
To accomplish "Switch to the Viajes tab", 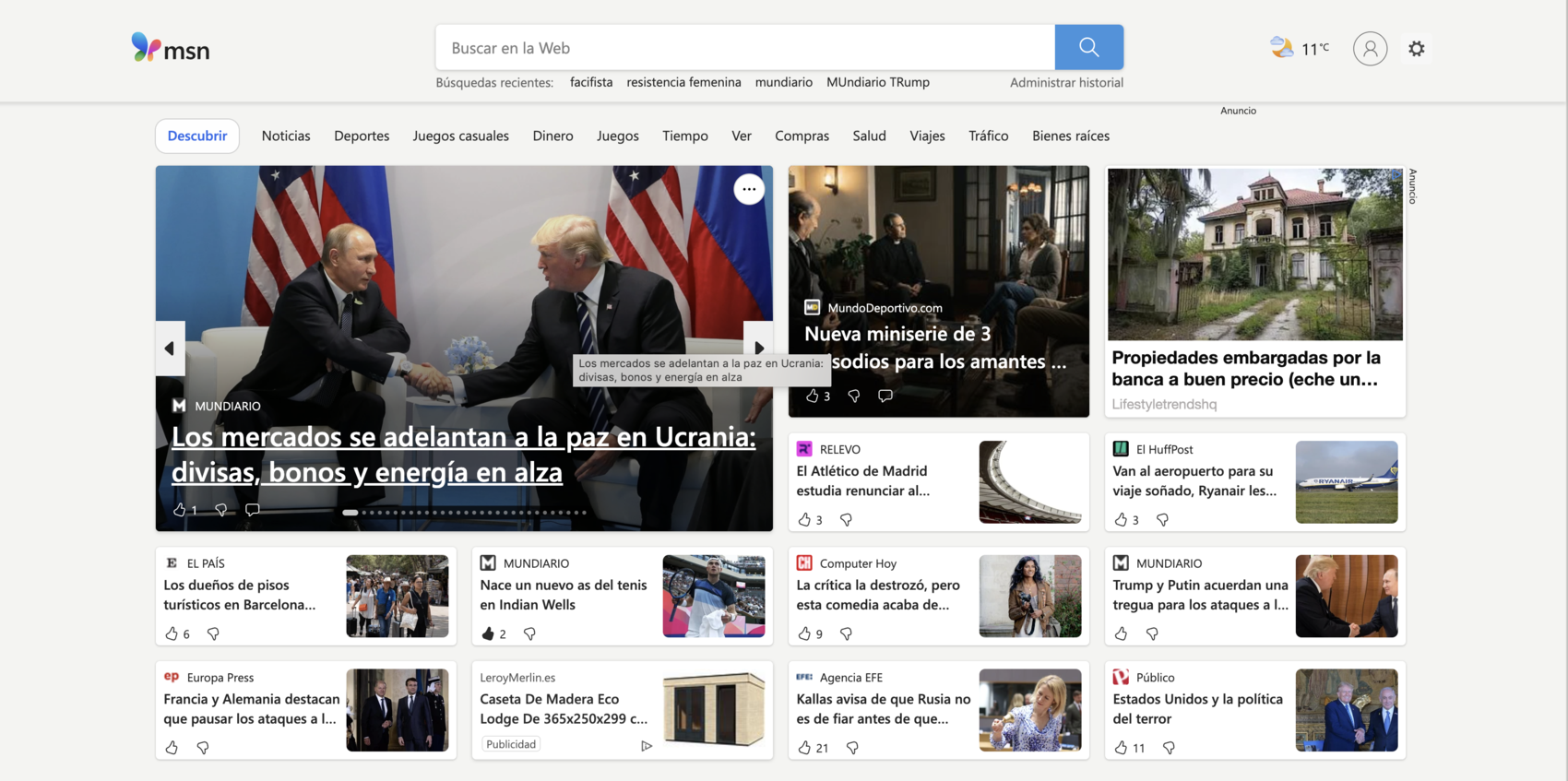I will pyautogui.click(x=927, y=136).
